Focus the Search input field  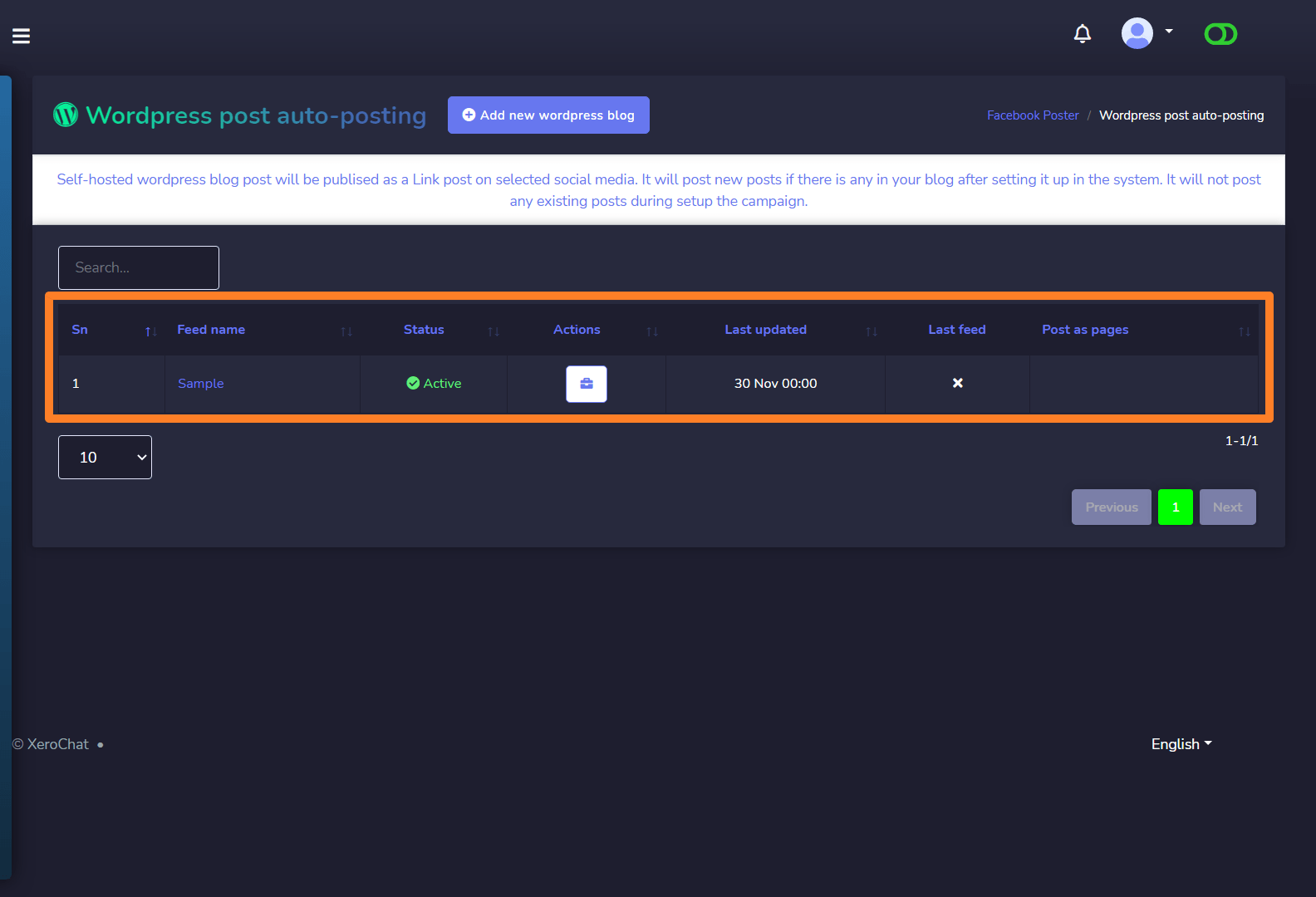[139, 267]
